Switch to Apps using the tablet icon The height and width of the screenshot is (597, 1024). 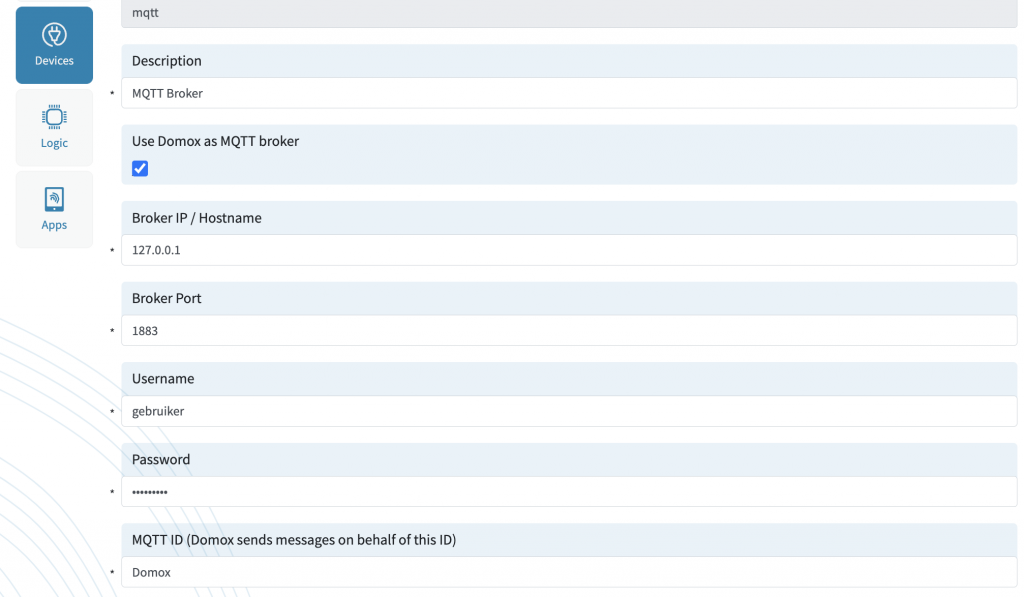(53, 209)
